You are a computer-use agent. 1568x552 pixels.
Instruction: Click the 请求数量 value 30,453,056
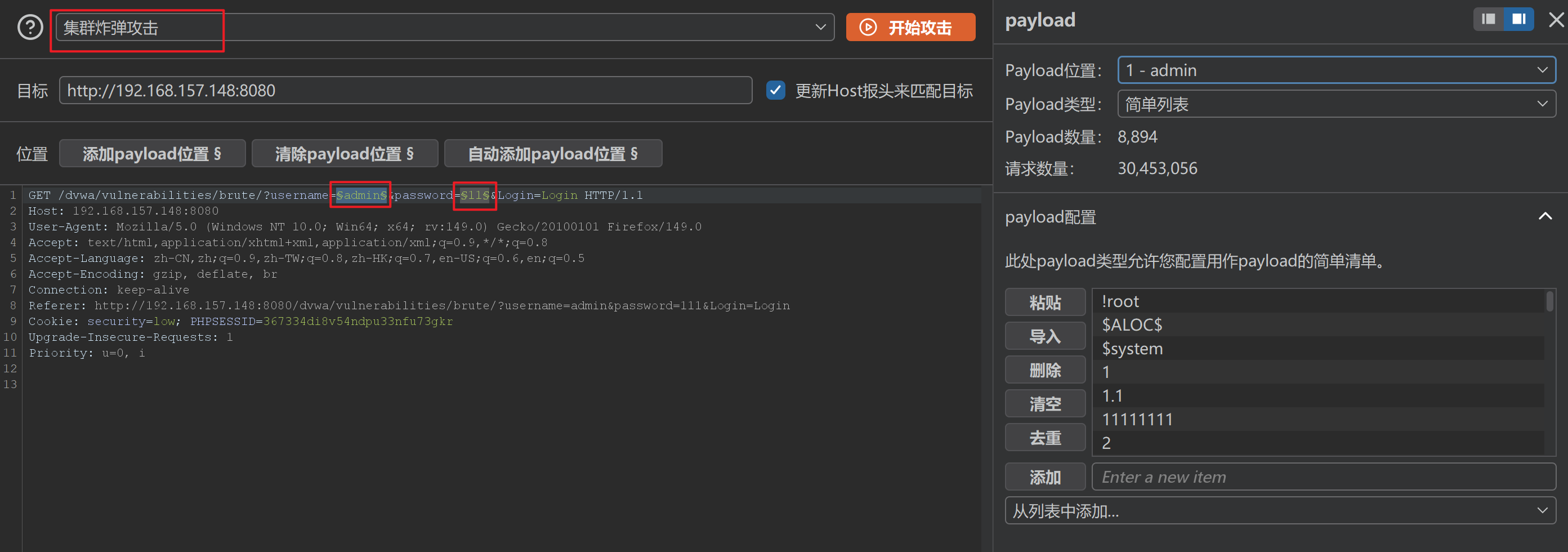[x=1157, y=168]
